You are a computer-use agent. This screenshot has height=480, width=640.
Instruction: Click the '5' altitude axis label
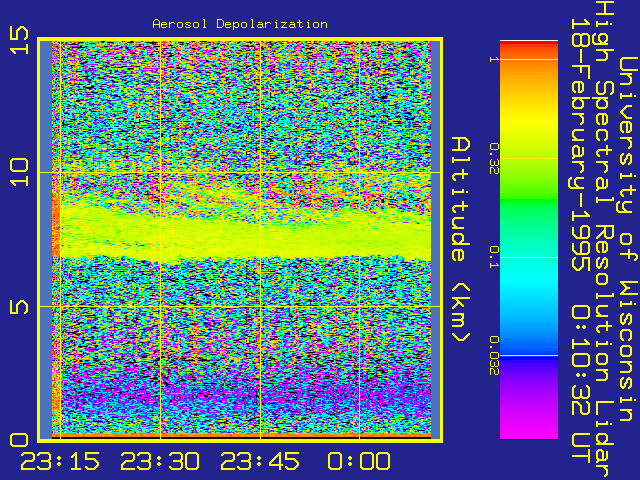(20, 307)
